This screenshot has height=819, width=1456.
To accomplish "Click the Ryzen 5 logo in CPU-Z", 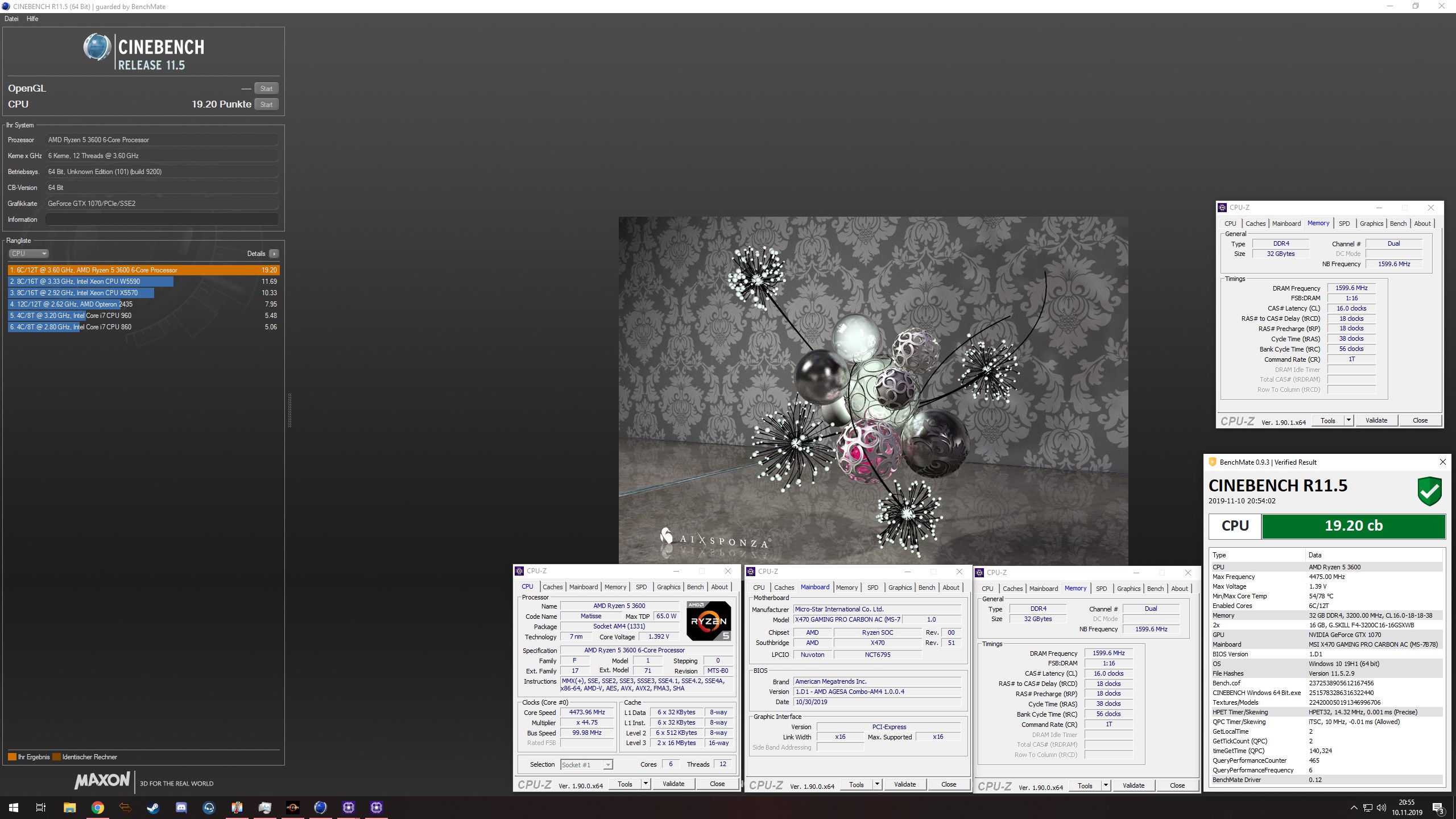I will tap(709, 621).
